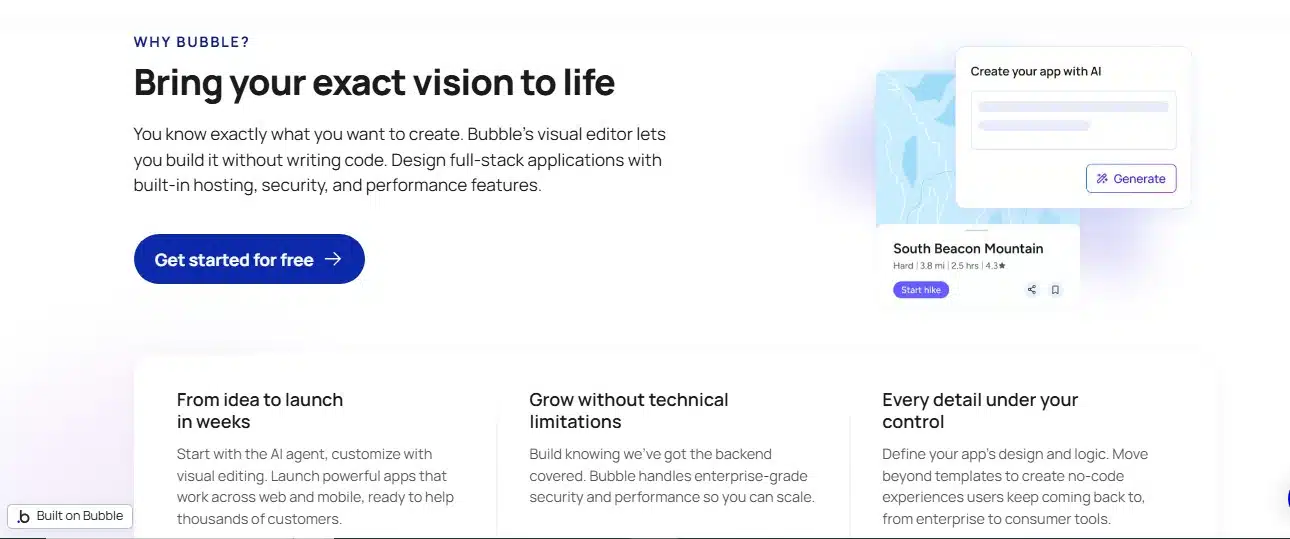
Task: Click the drag handle atop the hike card
Action: point(977,230)
